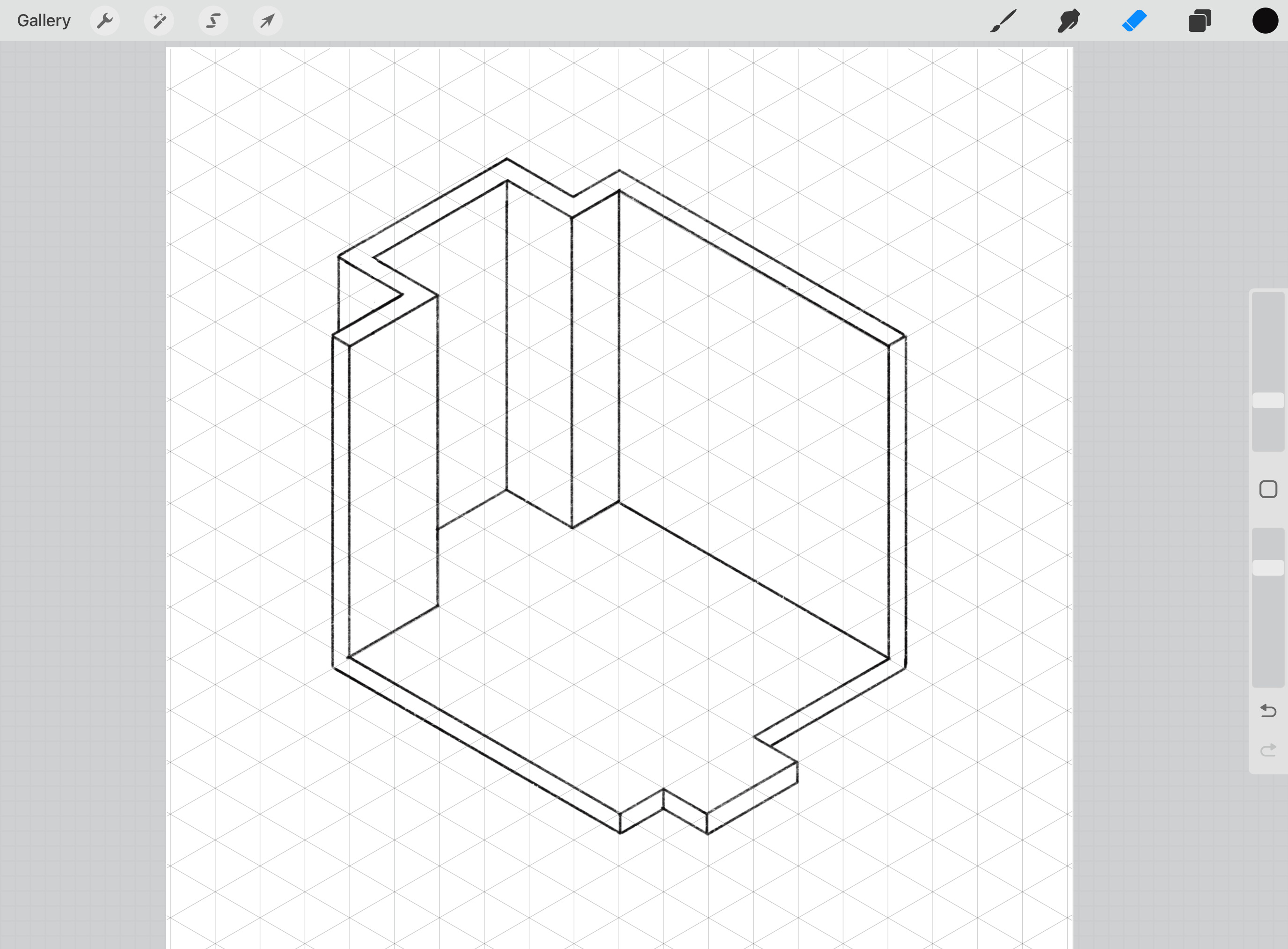Tap the square Modify button in sidebar

tap(1268, 489)
